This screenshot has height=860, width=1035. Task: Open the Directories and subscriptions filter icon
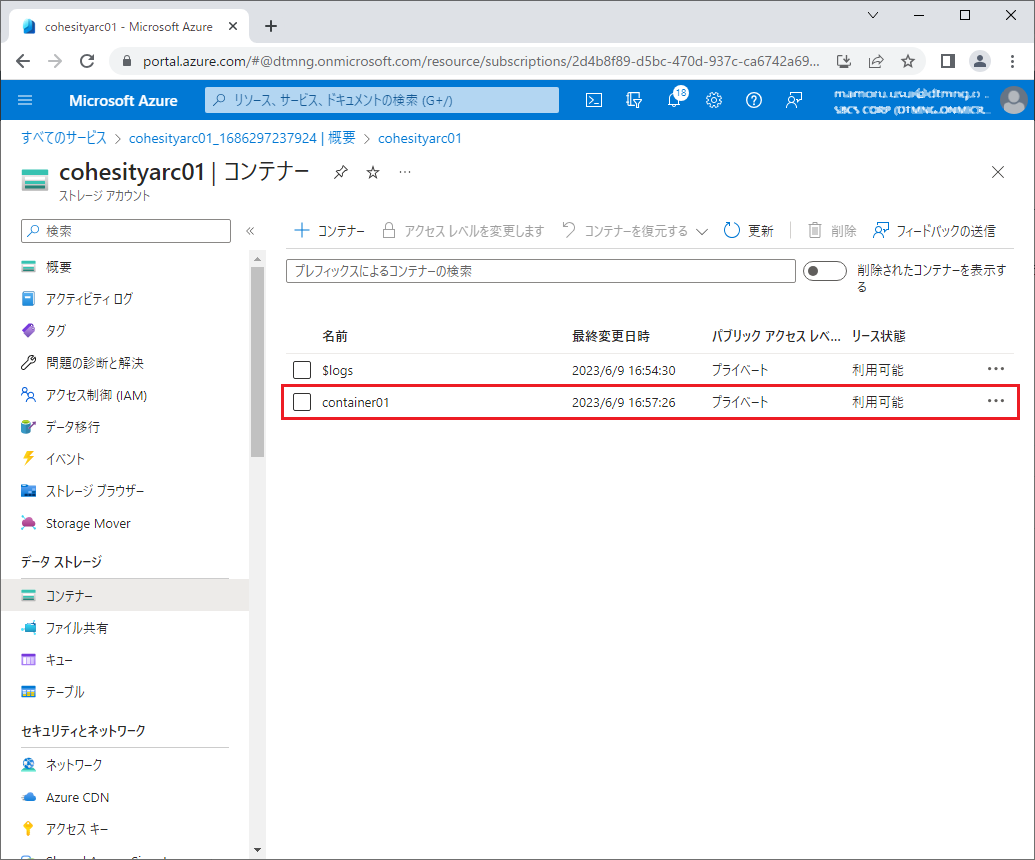(x=634, y=100)
